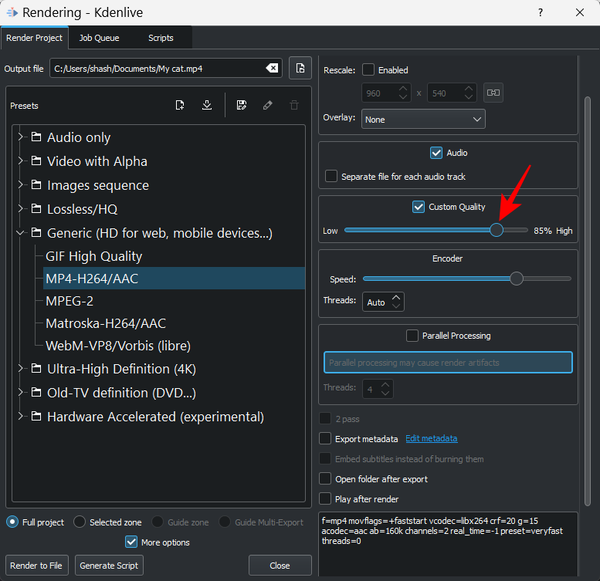
Task: Choose the Selected zone radio button
Action: [79, 522]
